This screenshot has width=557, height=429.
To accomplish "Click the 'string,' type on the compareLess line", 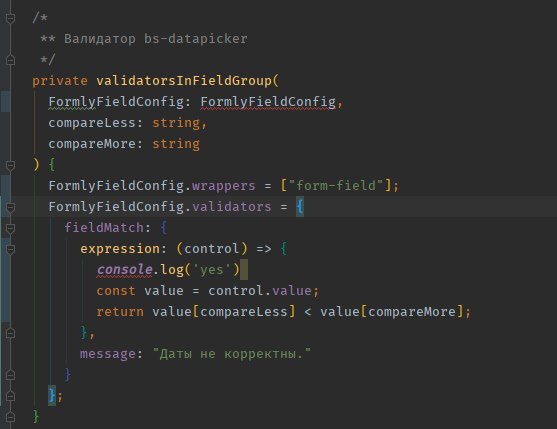I will 179,123.
